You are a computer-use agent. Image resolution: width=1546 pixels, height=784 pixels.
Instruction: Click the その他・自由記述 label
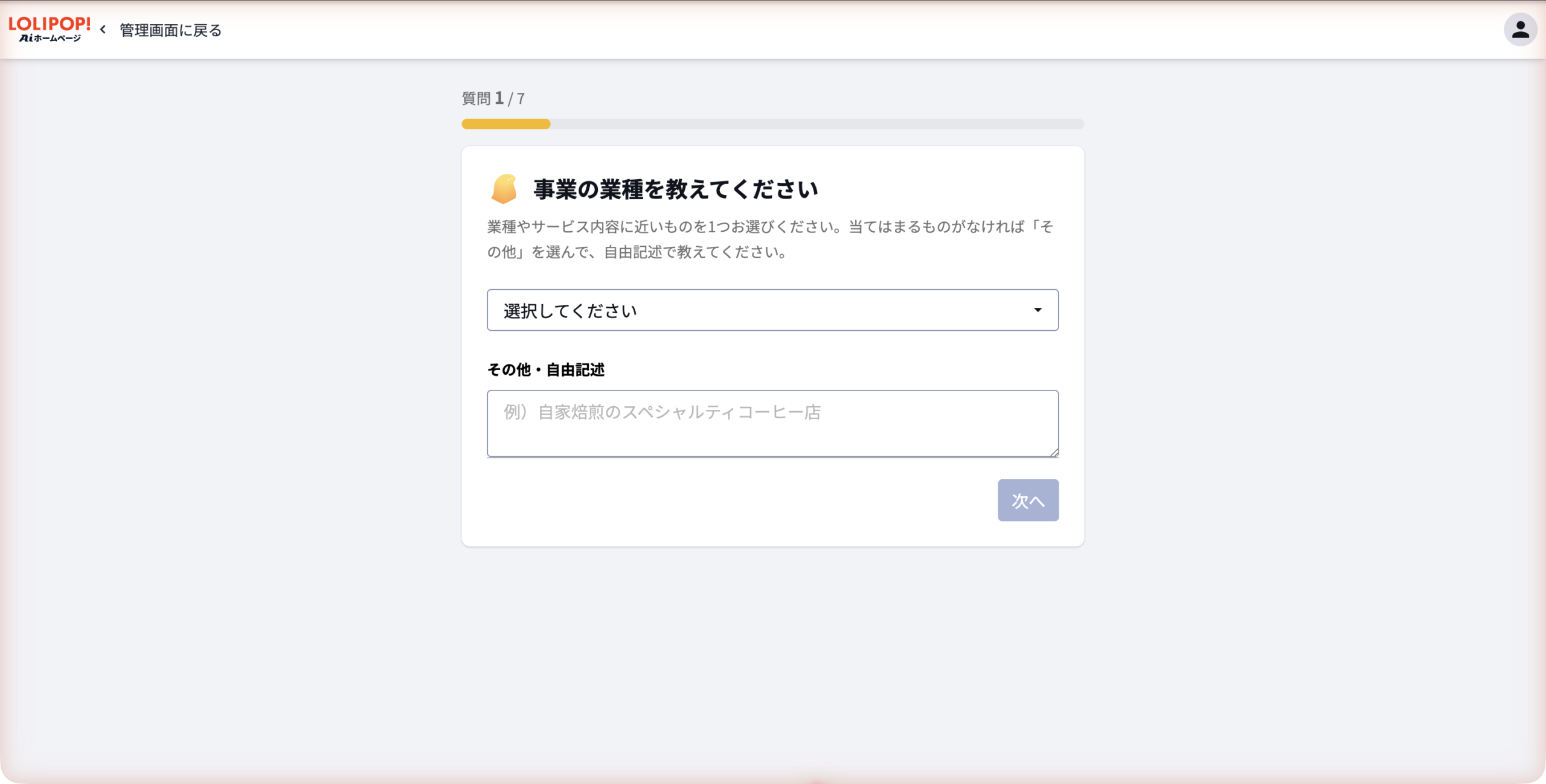click(x=545, y=369)
